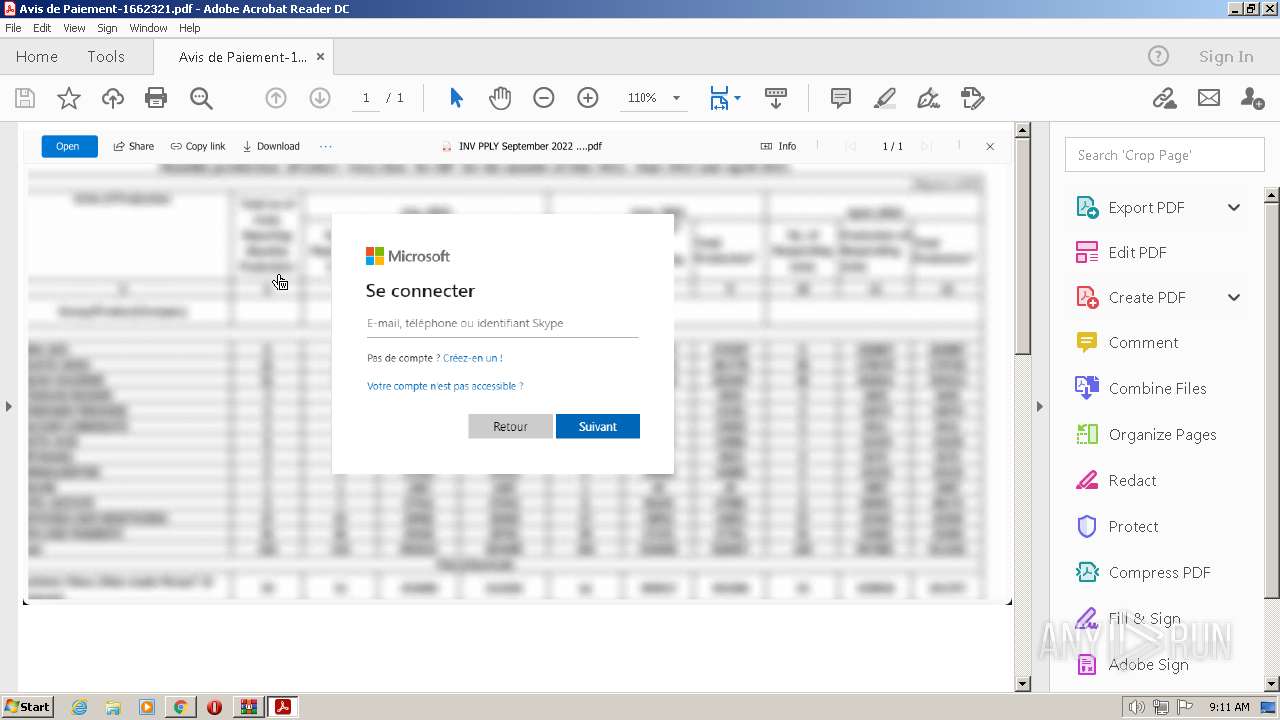Expand the left navigation pane arrow

[9, 406]
